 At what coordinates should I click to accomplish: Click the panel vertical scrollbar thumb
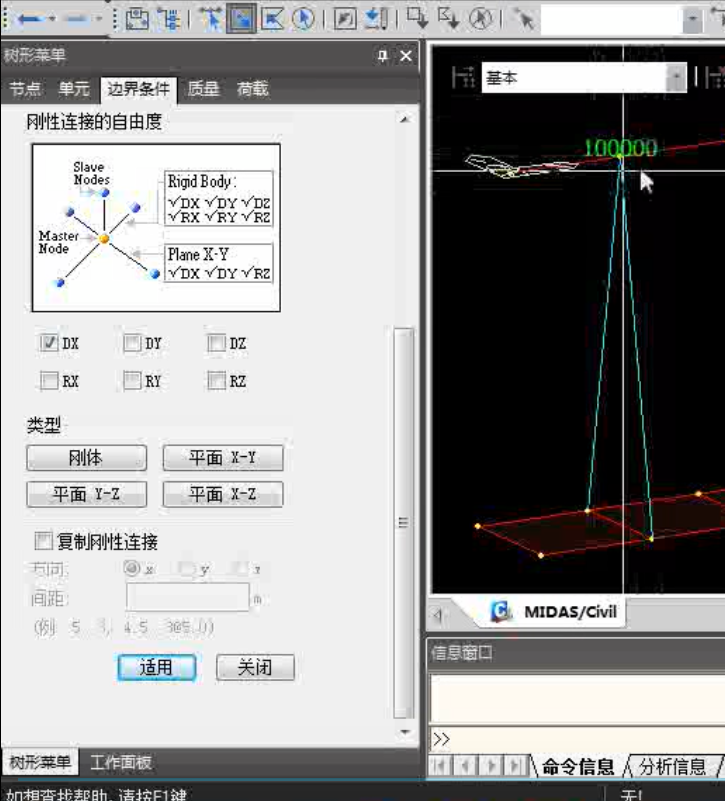[x=404, y=523]
